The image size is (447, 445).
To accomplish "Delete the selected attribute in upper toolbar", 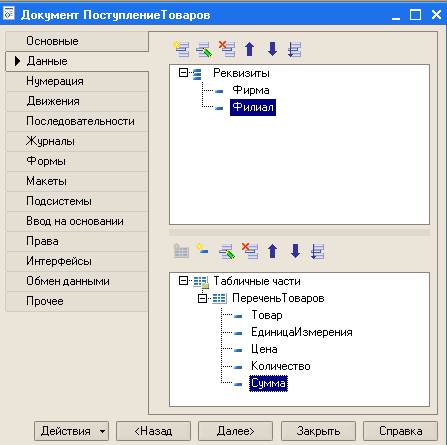I will (x=227, y=49).
